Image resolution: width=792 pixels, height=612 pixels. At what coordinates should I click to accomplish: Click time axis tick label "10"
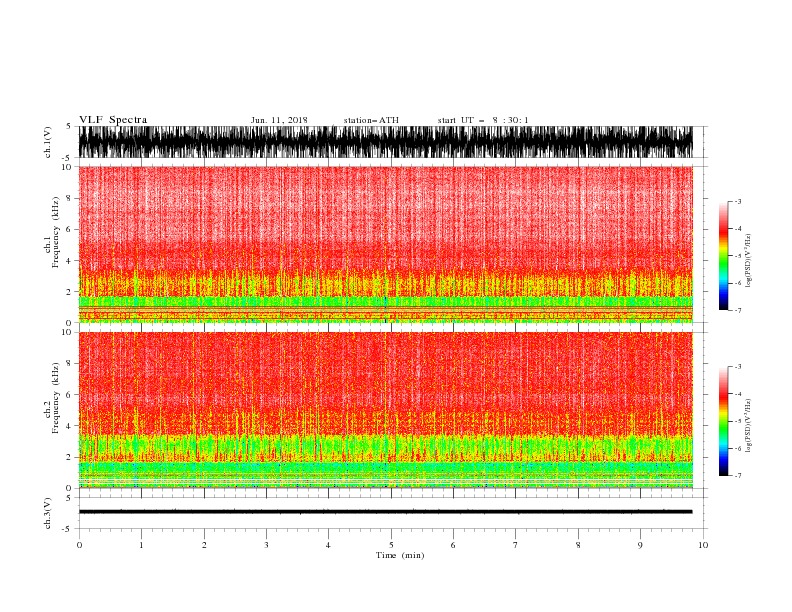pyautogui.click(x=703, y=545)
